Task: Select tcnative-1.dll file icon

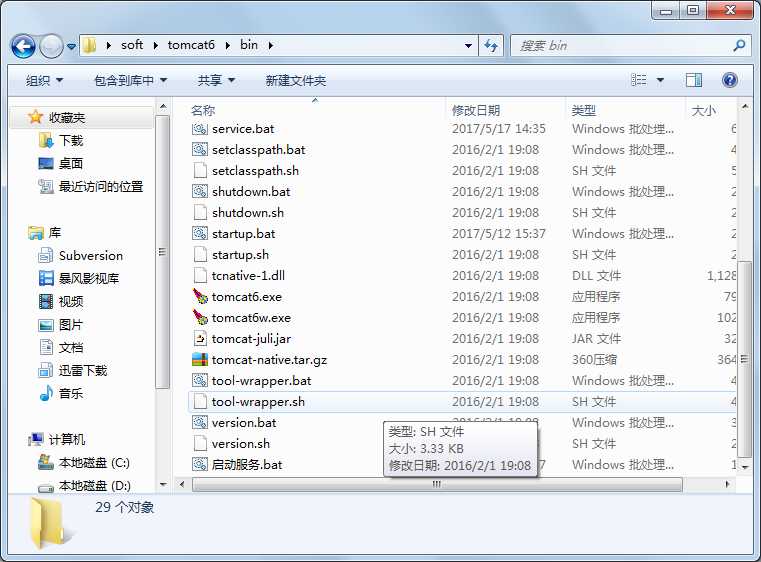Action: [199, 275]
